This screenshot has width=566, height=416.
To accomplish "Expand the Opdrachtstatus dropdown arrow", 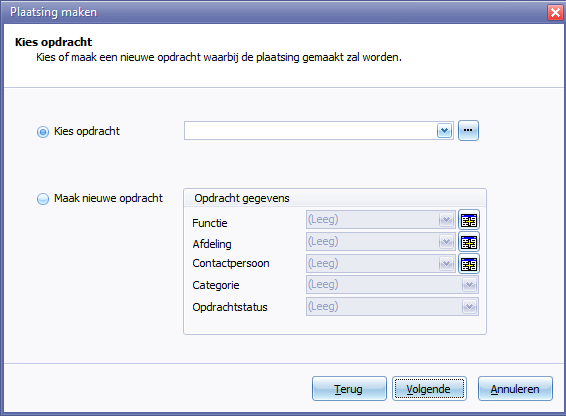I will coord(469,307).
